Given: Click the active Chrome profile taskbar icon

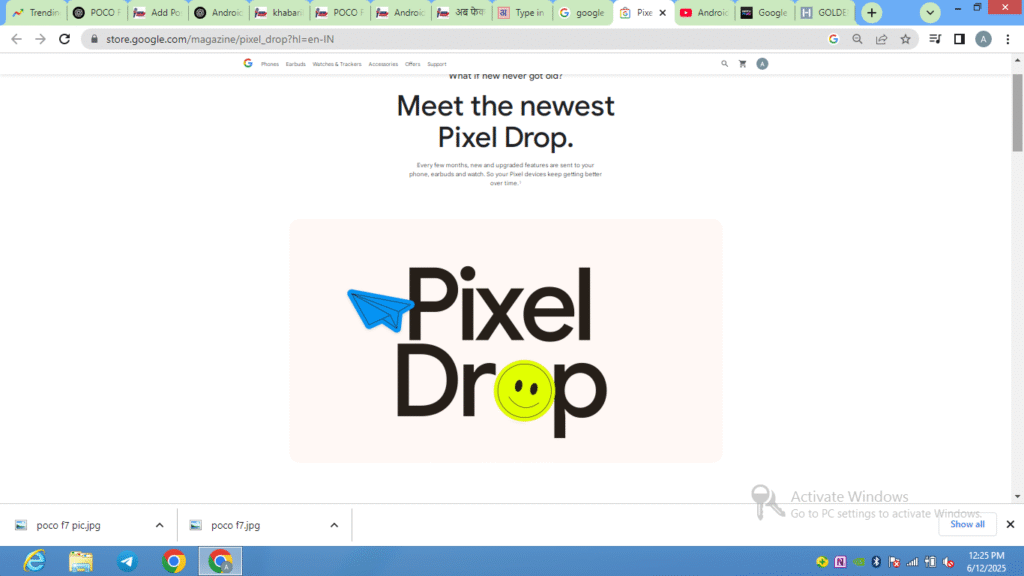Looking at the screenshot, I should [220, 561].
